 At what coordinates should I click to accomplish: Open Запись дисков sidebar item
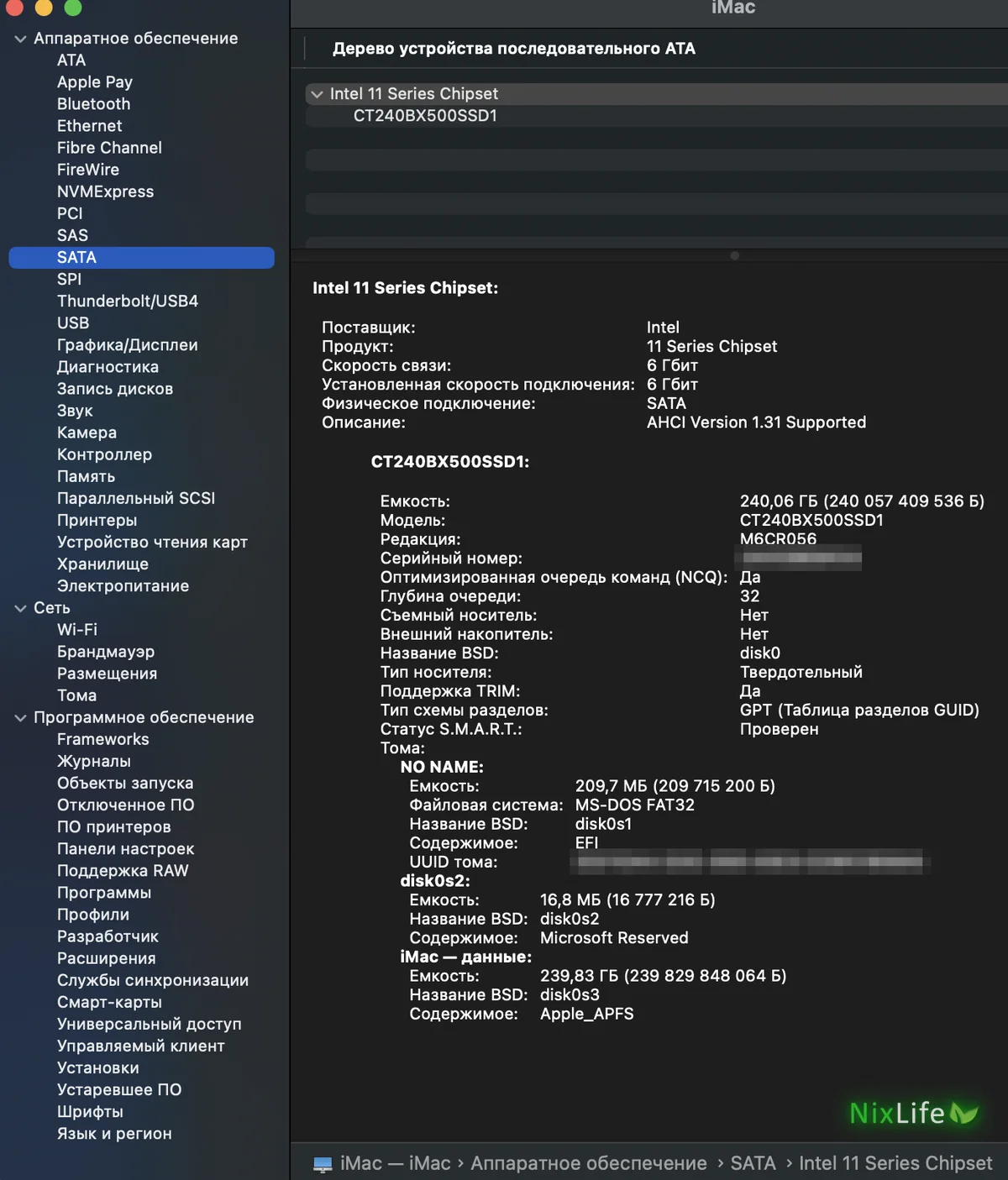click(x=115, y=389)
